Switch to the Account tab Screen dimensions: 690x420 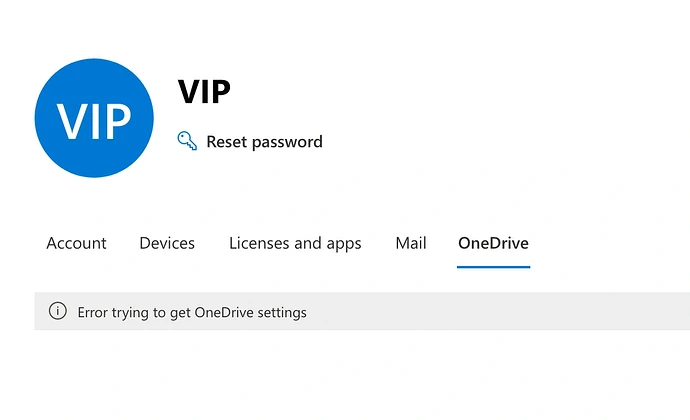(x=76, y=243)
